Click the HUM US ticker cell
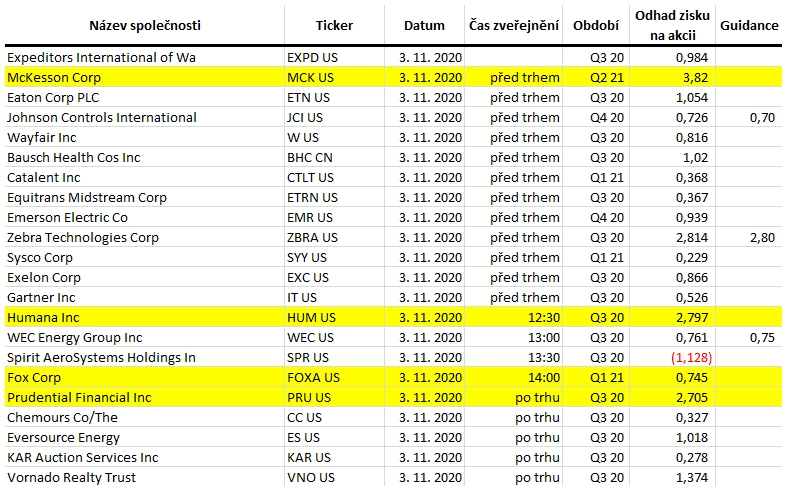 coord(334,317)
